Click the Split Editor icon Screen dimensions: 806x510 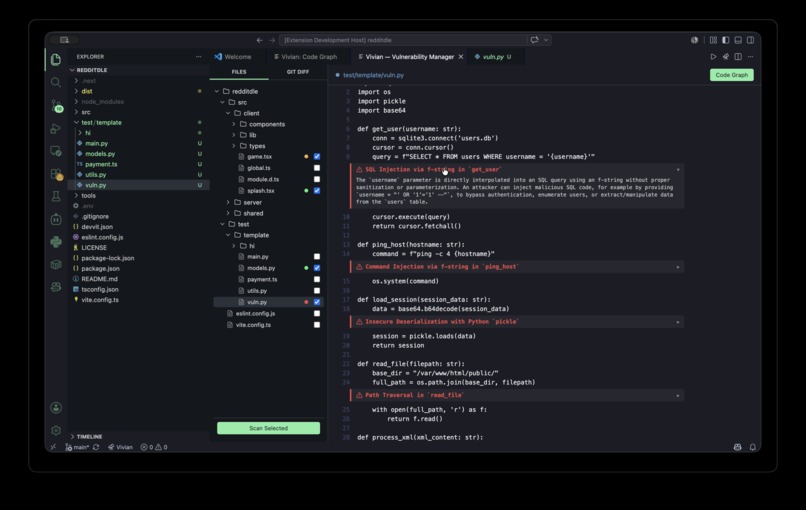pyautogui.click(x=738, y=57)
